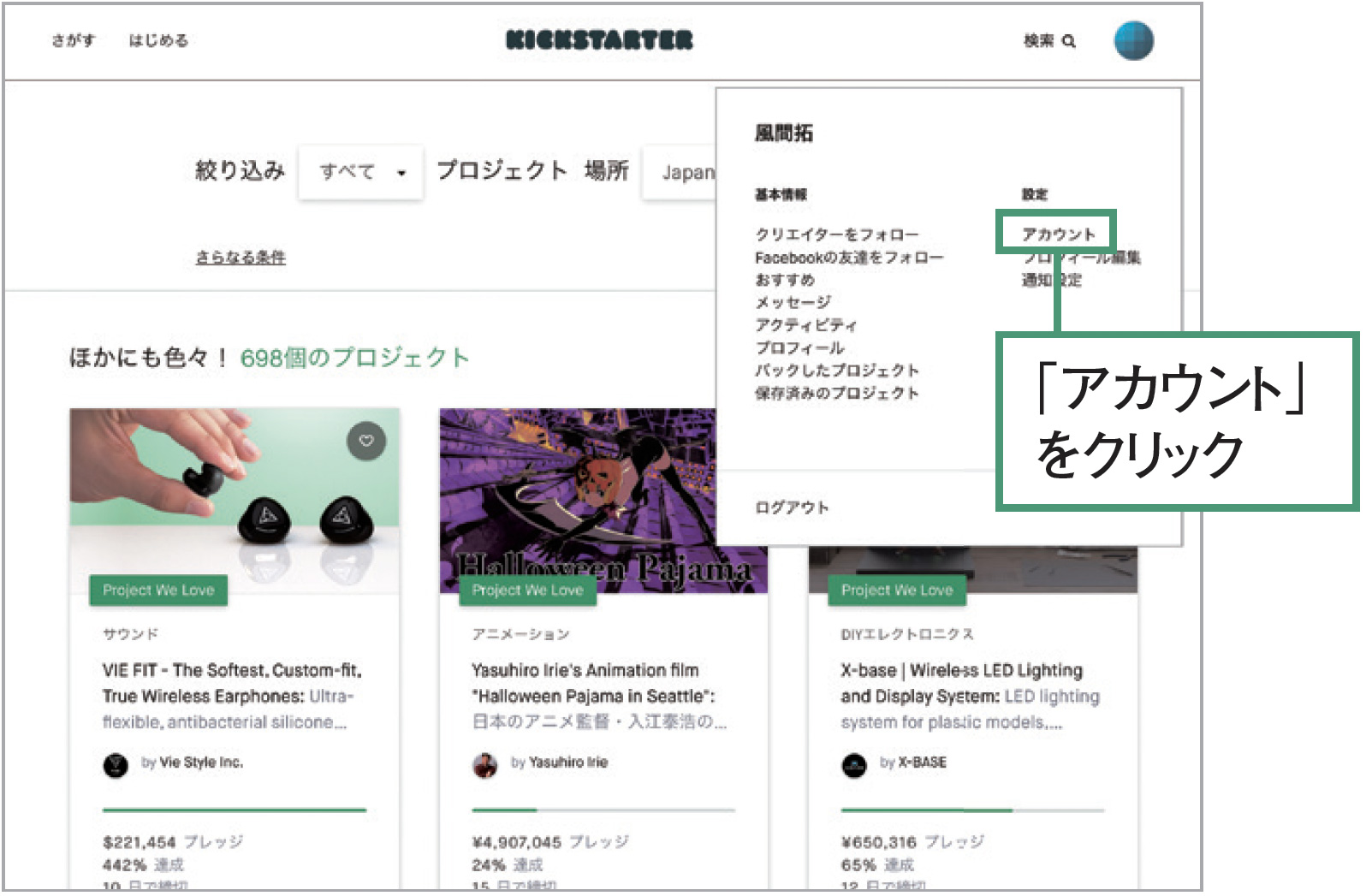Select アカウント in the settings menu

(x=1059, y=234)
